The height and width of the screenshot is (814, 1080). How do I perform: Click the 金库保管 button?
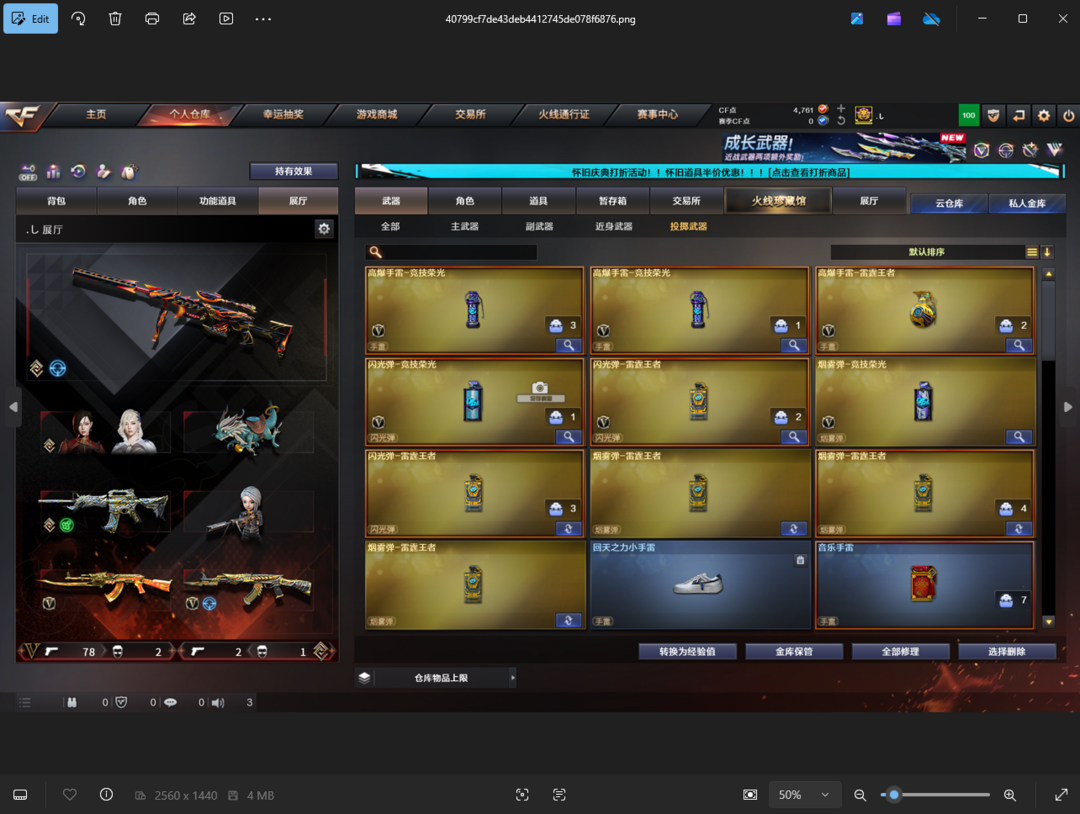pyautogui.click(x=794, y=651)
